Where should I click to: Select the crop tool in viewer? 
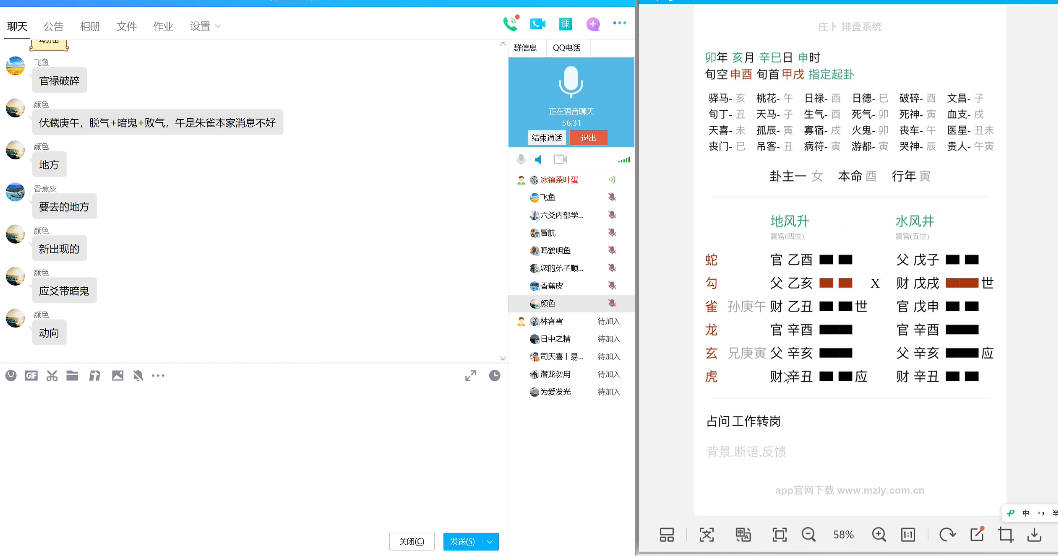point(1006,535)
